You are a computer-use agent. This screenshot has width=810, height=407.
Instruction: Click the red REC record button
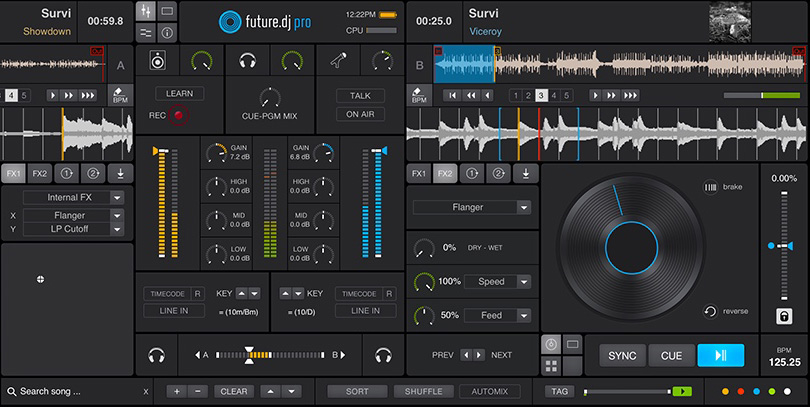178,115
